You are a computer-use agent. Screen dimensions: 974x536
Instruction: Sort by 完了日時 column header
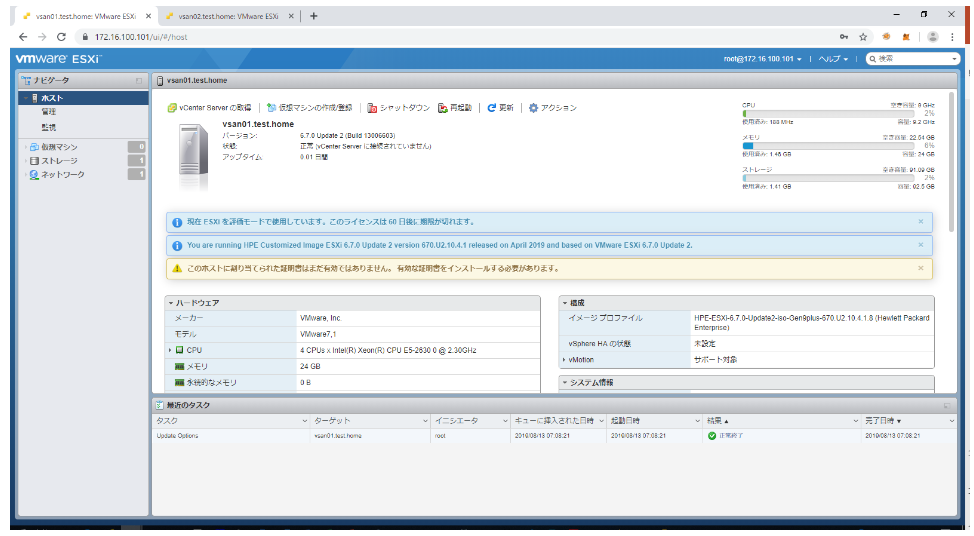(x=909, y=421)
